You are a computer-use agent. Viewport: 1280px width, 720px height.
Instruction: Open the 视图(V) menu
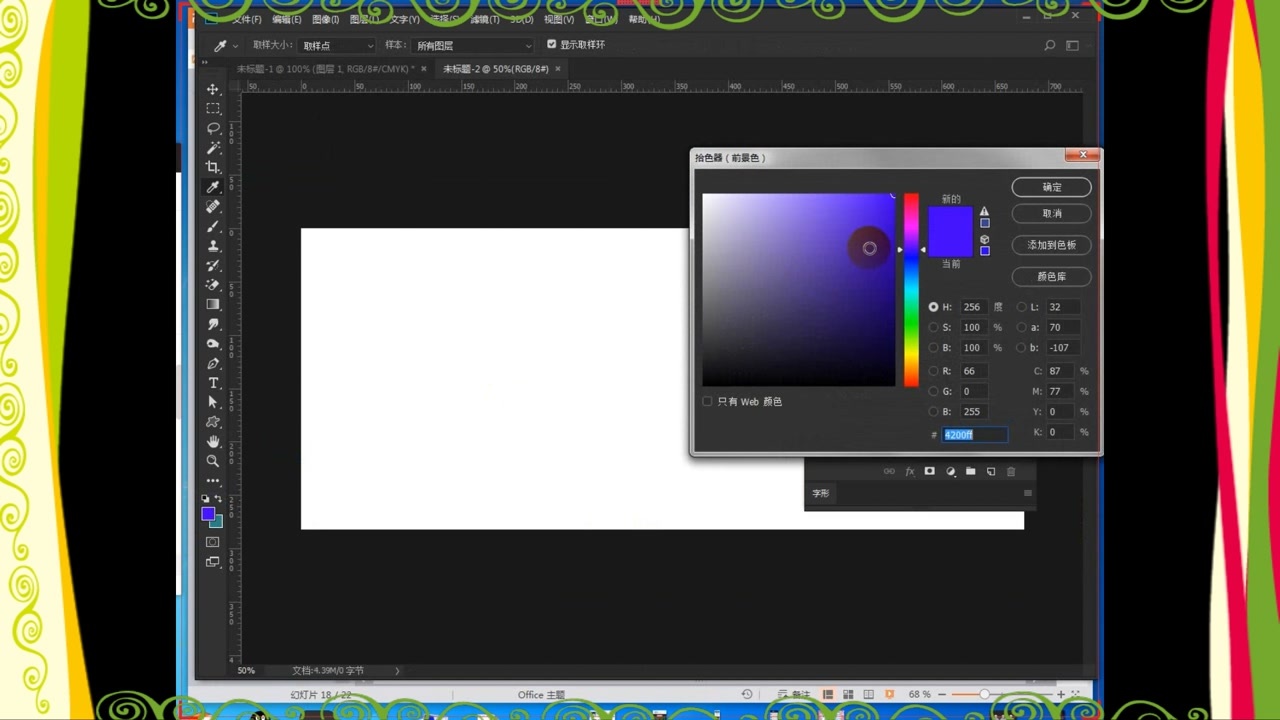click(x=559, y=19)
